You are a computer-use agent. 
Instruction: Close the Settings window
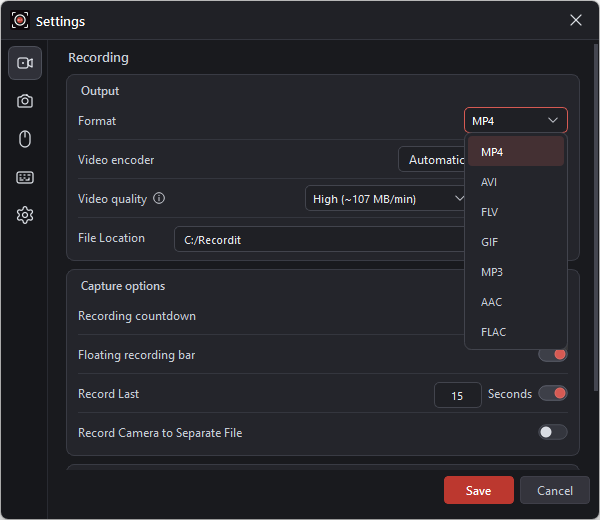(576, 20)
